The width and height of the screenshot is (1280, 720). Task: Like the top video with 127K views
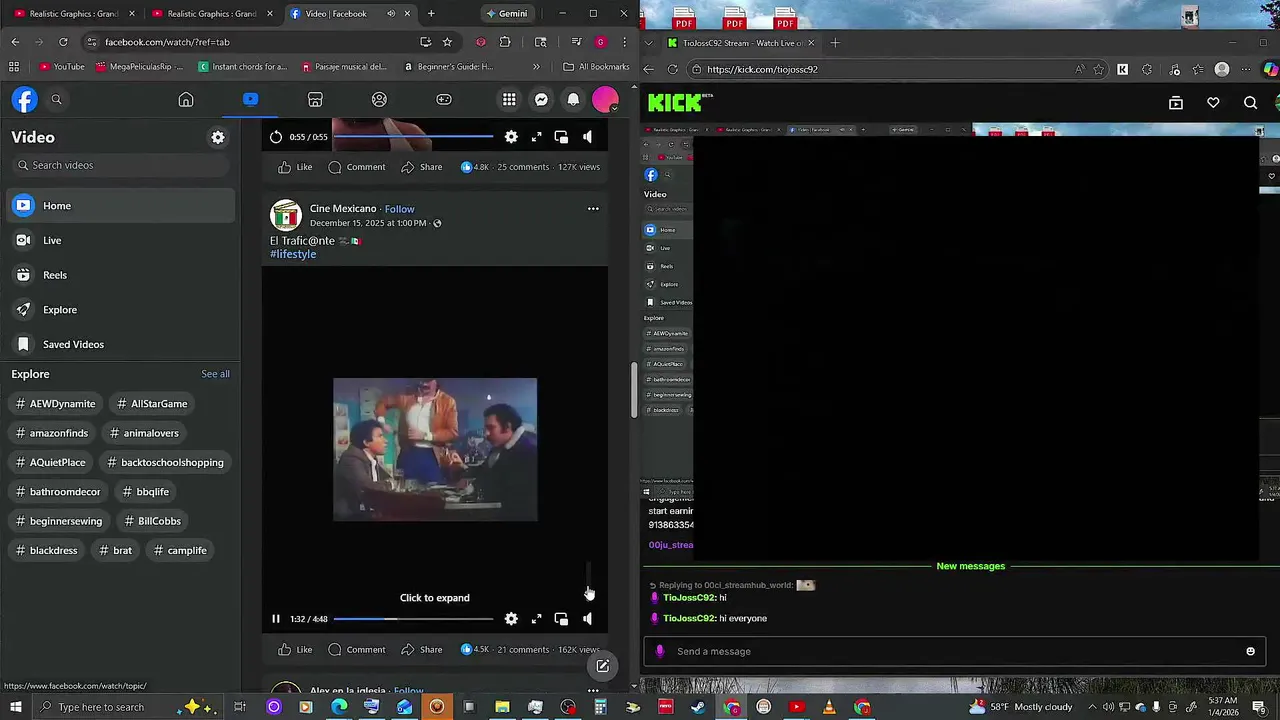[x=295, y=167]
